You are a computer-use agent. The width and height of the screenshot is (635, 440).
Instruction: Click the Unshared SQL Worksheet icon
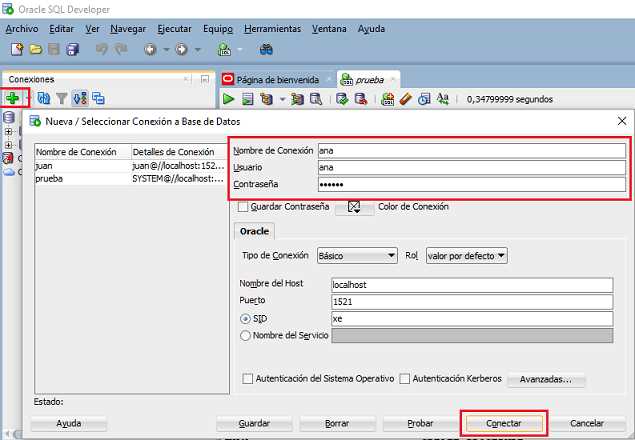coord(388,99)
